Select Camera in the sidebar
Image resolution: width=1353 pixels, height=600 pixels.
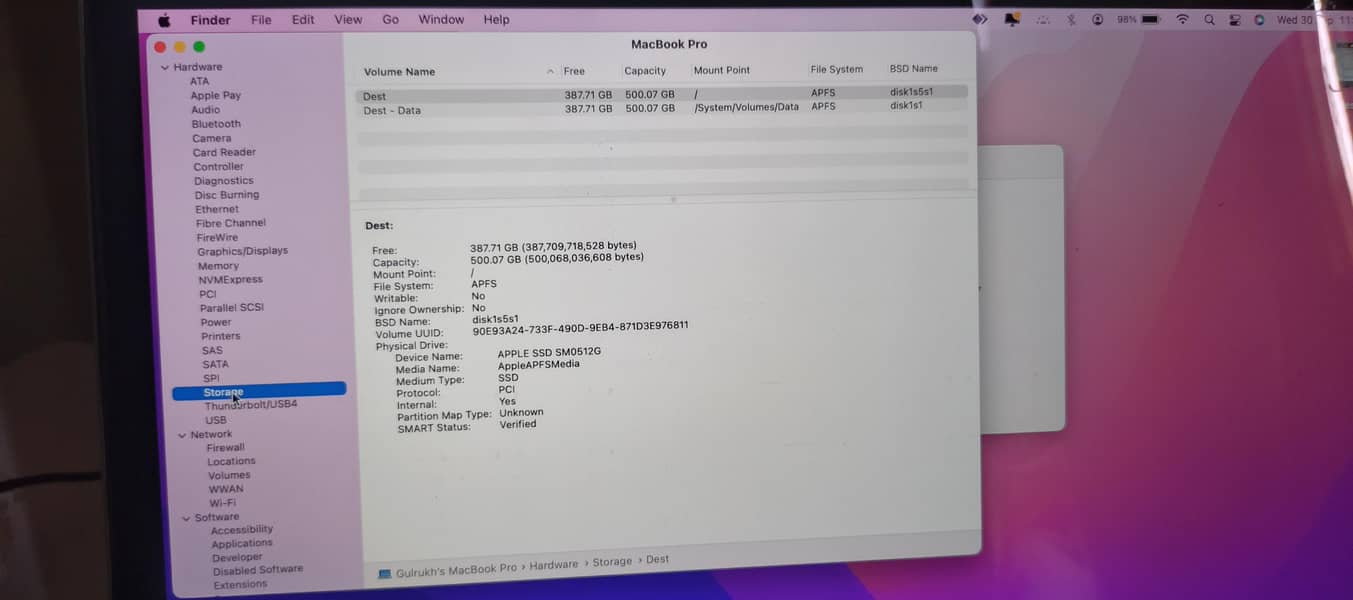[212, 138]
